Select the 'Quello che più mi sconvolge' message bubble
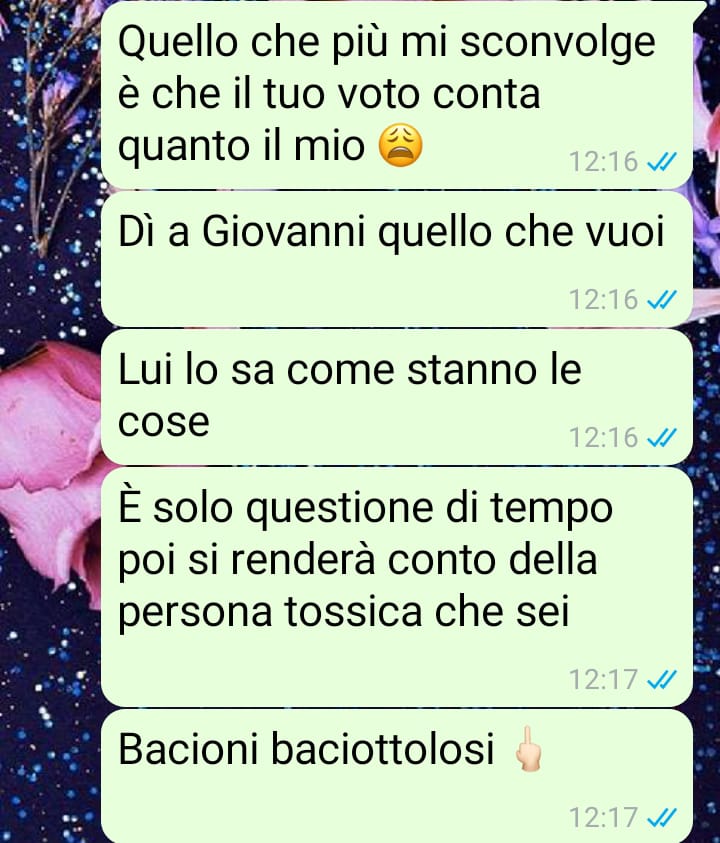 click(x=397, y=95)
